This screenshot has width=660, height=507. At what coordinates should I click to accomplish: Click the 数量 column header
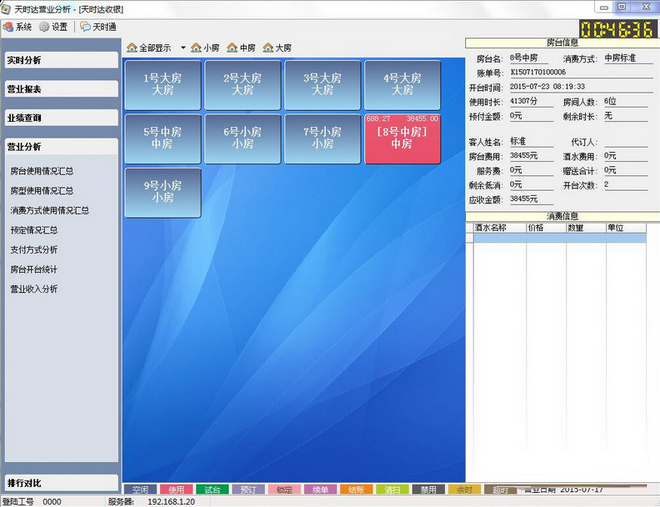[586, 228]
